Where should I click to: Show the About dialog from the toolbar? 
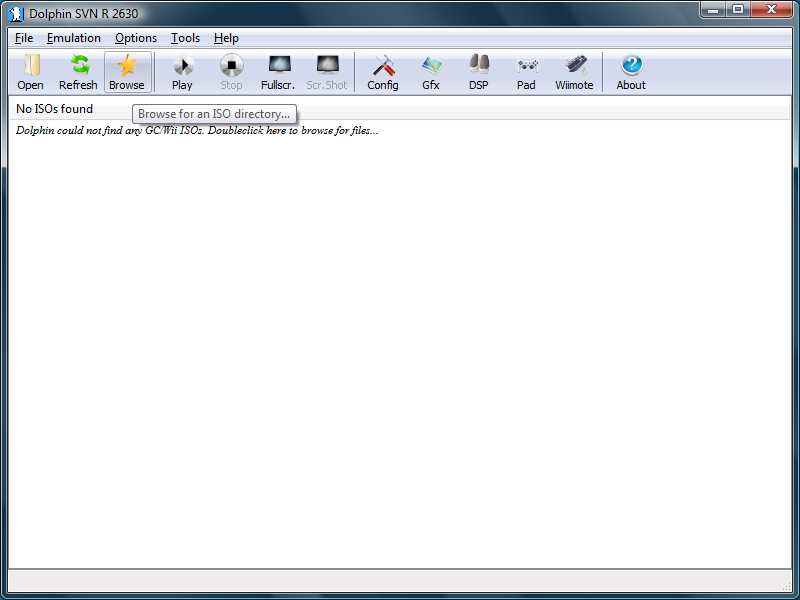[631, 72]
